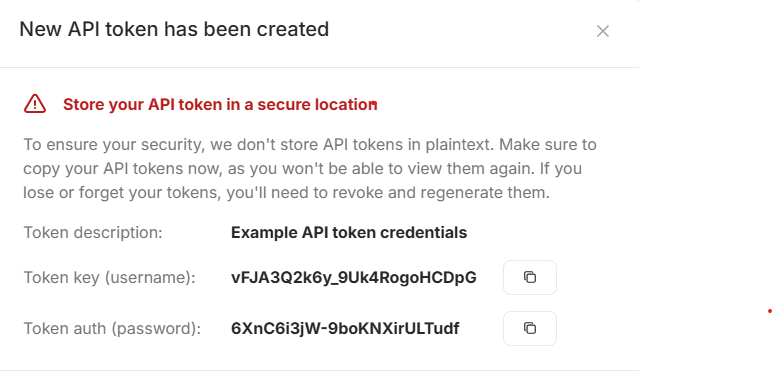Click the line starting 'lose or forget your tokens'

pyautogui.click(x=286, y=193)
